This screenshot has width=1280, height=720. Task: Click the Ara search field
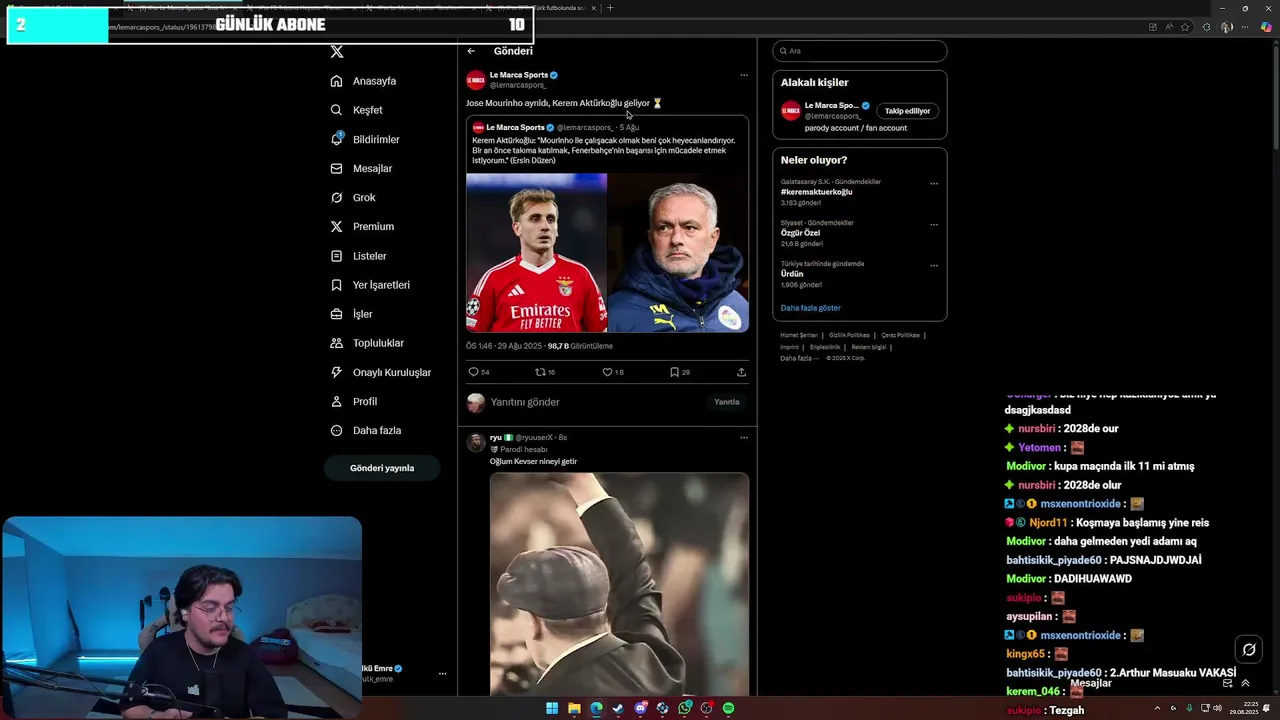pyautogui.click(x=859, y=51)
